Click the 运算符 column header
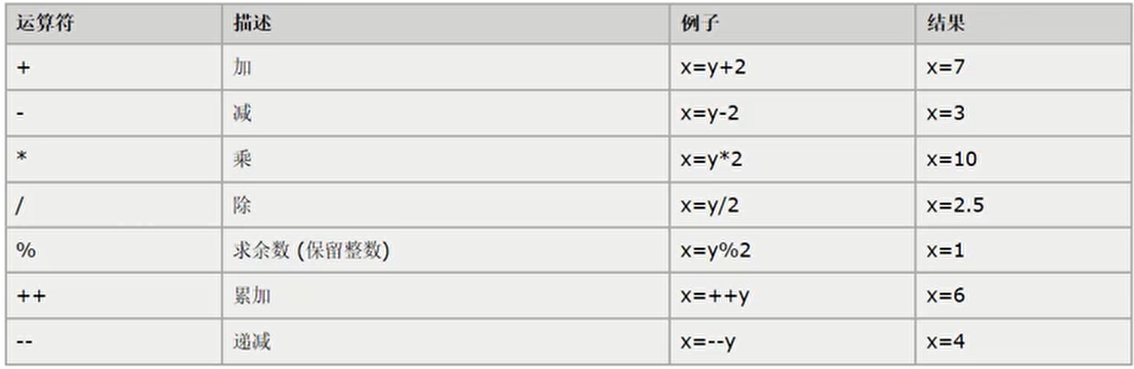Image resolution: width=1134 pixels, height=369 pixels. click(x=114, y=23)
